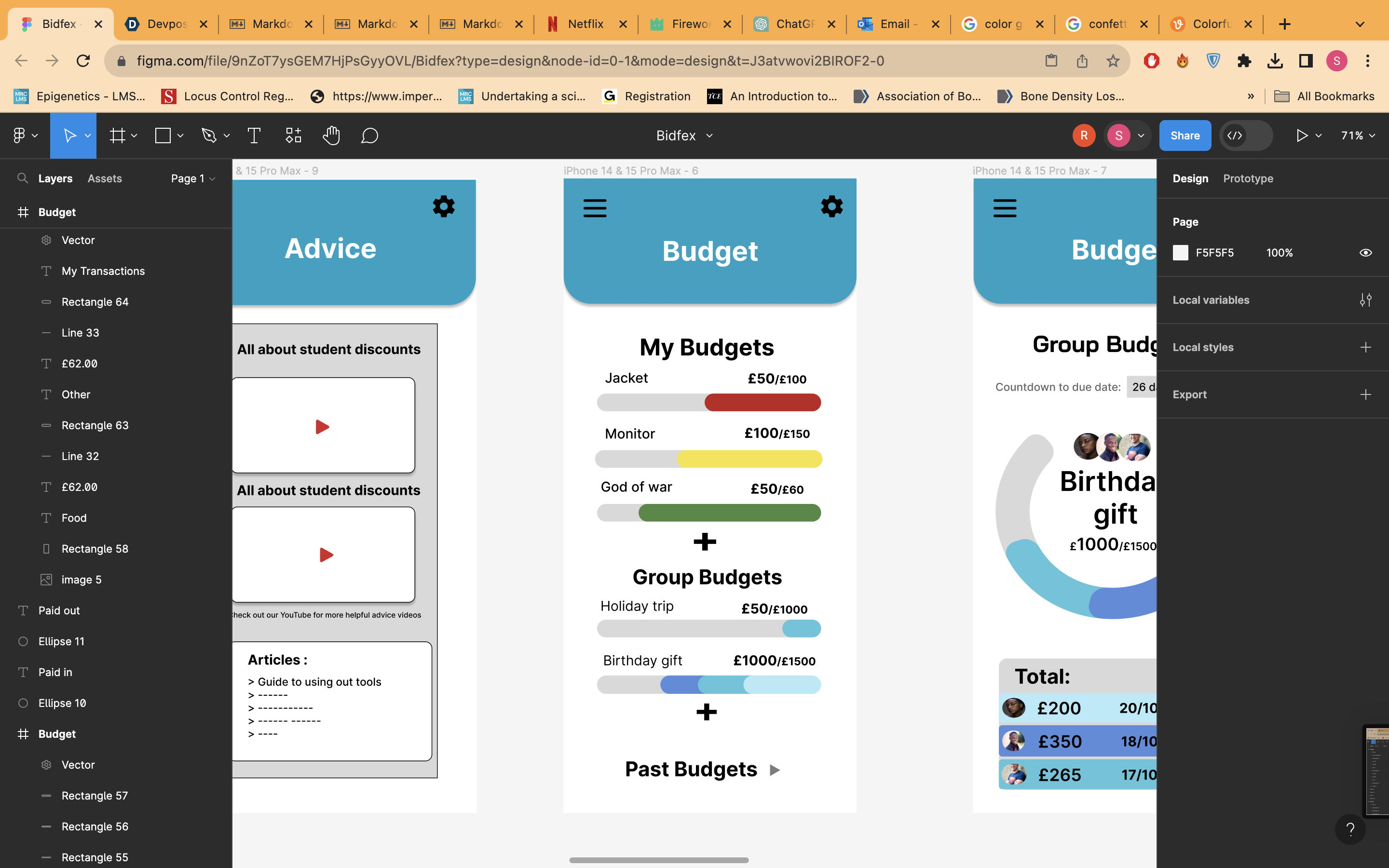Image resolution: width=1389 pixels, height=868 pixels.
Task: Switch to the Assets tab
Action: pyautogui.click(x=105, y=178)
